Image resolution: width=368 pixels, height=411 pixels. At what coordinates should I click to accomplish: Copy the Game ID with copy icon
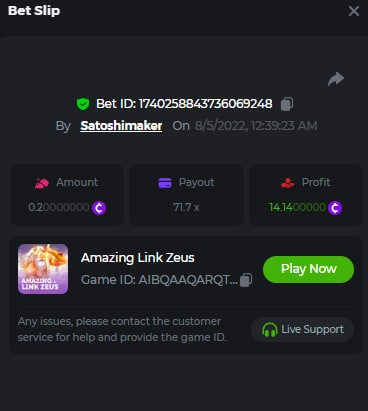coord(246,280)
